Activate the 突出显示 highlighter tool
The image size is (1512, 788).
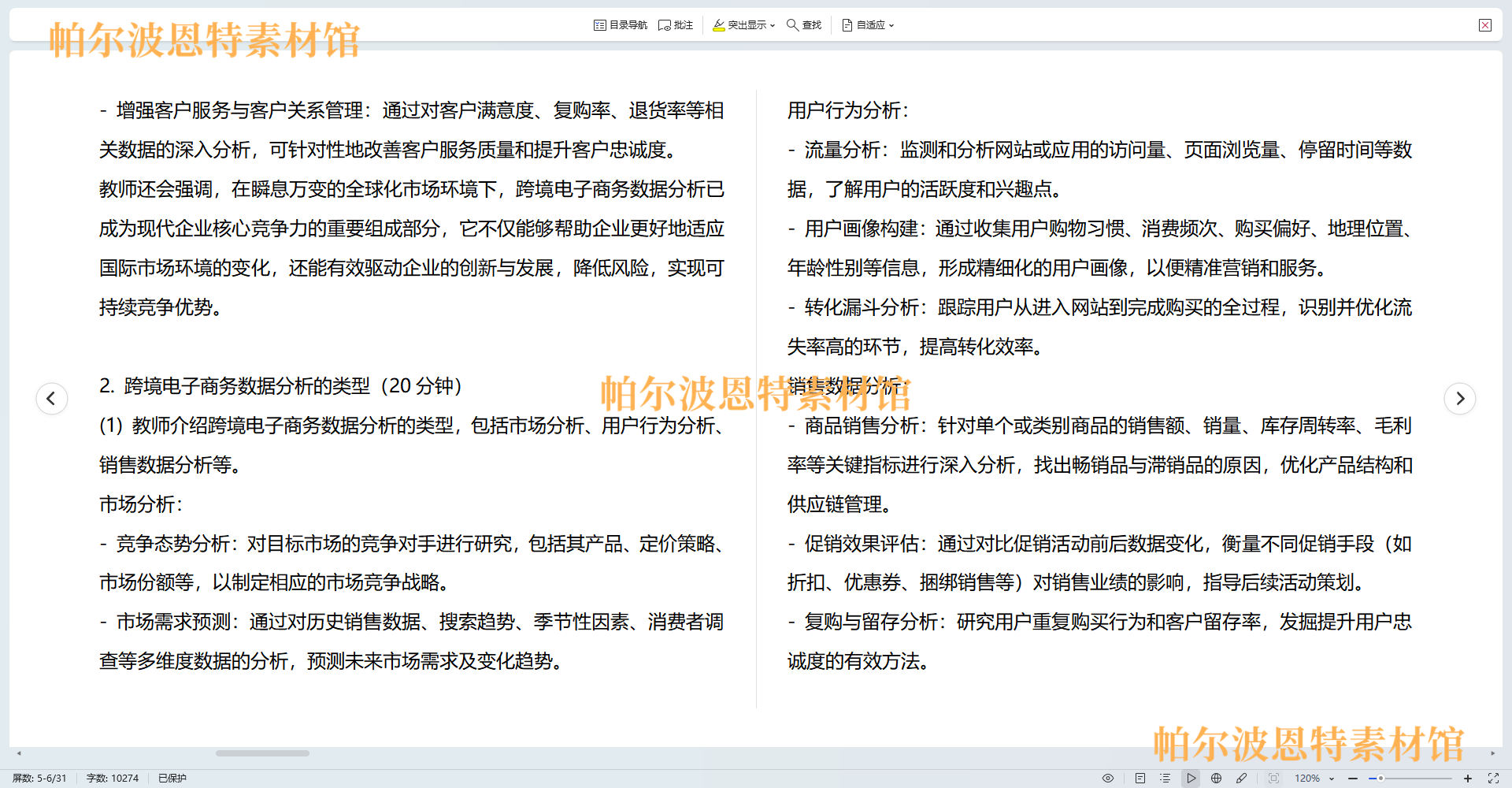(739, 25)
